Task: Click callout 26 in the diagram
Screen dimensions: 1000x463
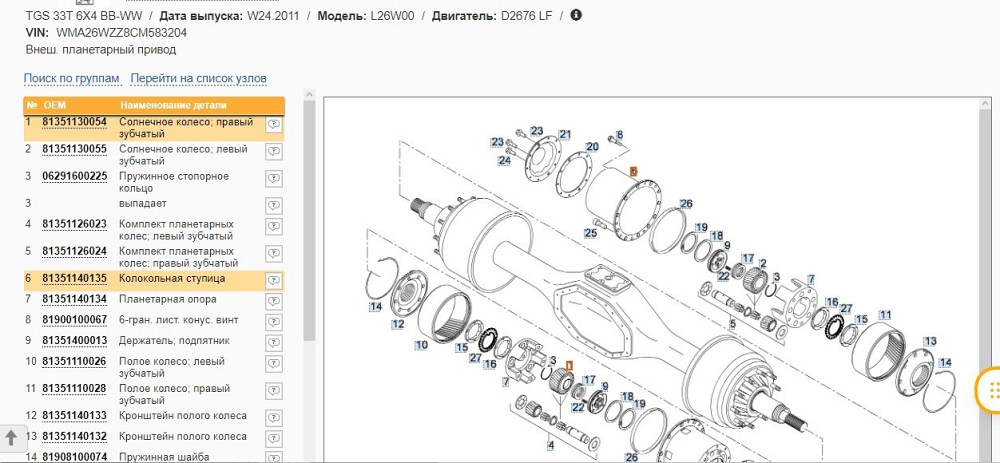Action: point(686,204)
